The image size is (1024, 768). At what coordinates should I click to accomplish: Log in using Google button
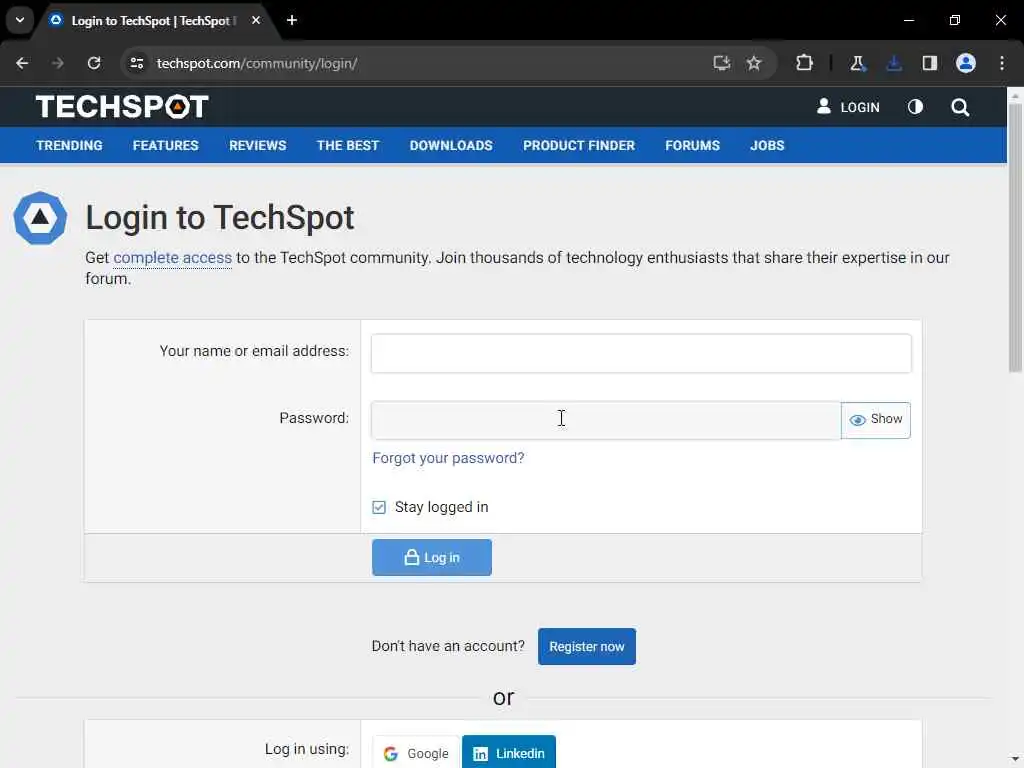point(416,753)
